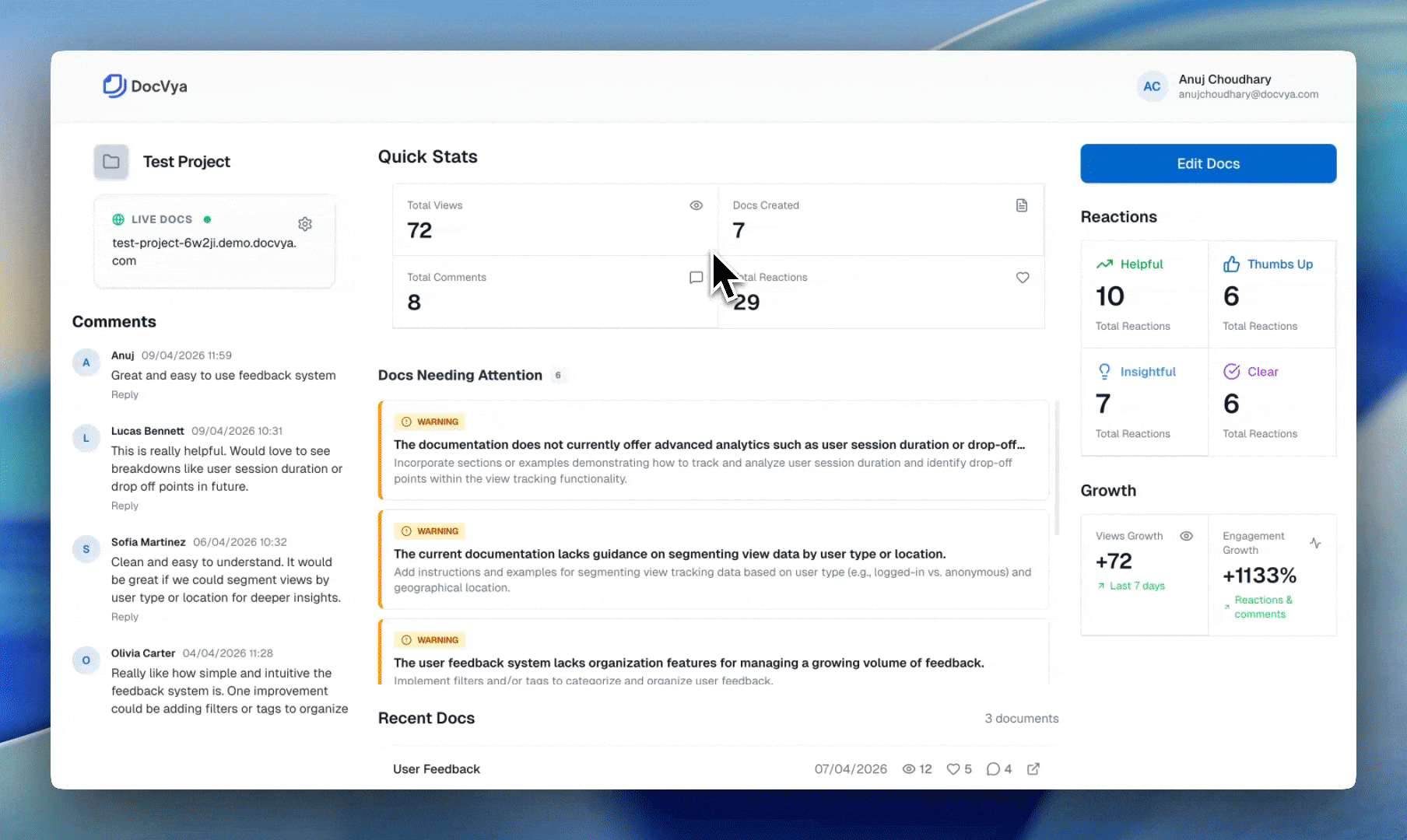Viewport: 1407px width, 840px height.
Task: Click the eye icon beside User Feedback view count
Action: [908, 768]
